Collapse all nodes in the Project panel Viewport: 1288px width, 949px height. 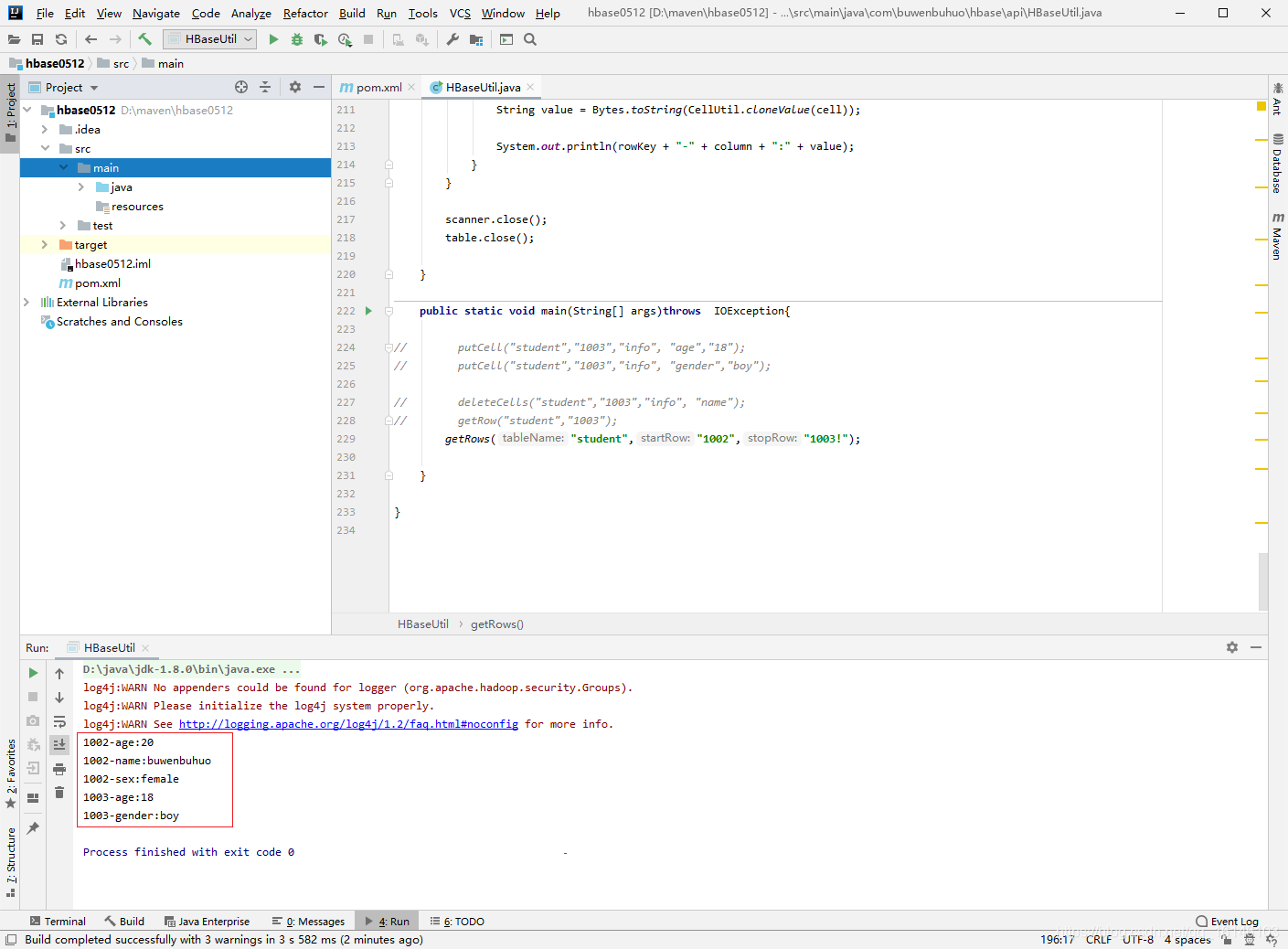(265, 87)
